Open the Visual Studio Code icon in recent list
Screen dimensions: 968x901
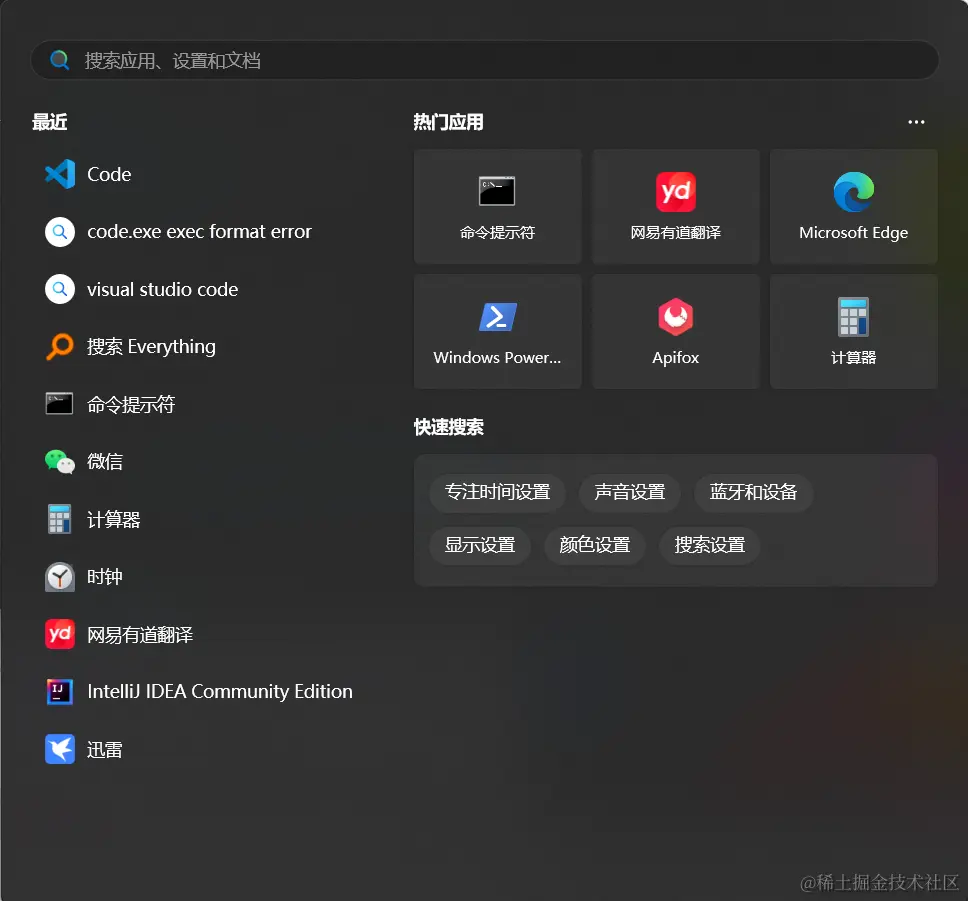(x=60, y=174)
